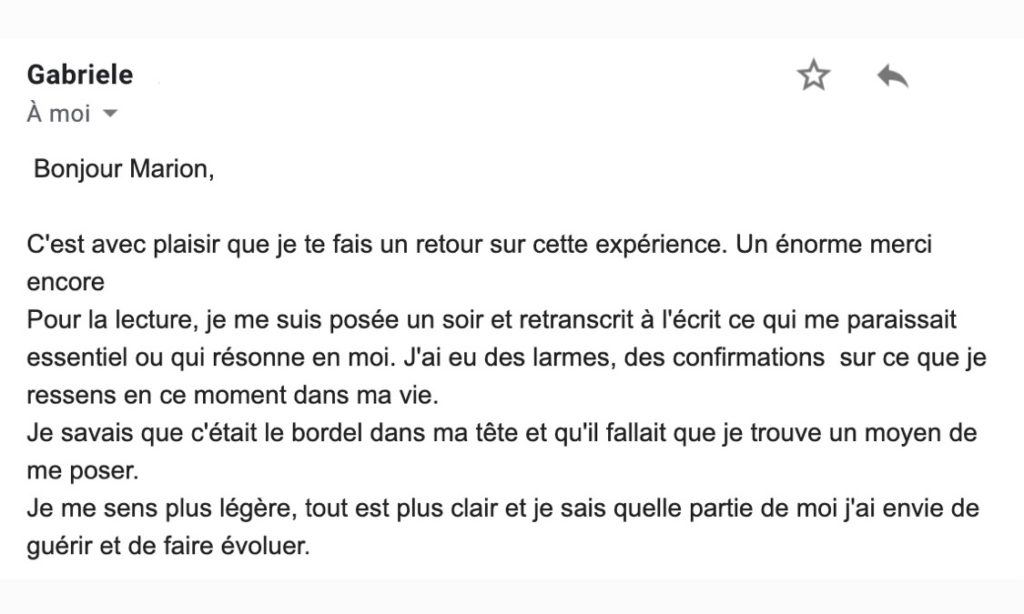Viewport: 1024px width, 614px height.
Task: Expand recipient details arrow beside À moi
Action: tap(110, 114)
